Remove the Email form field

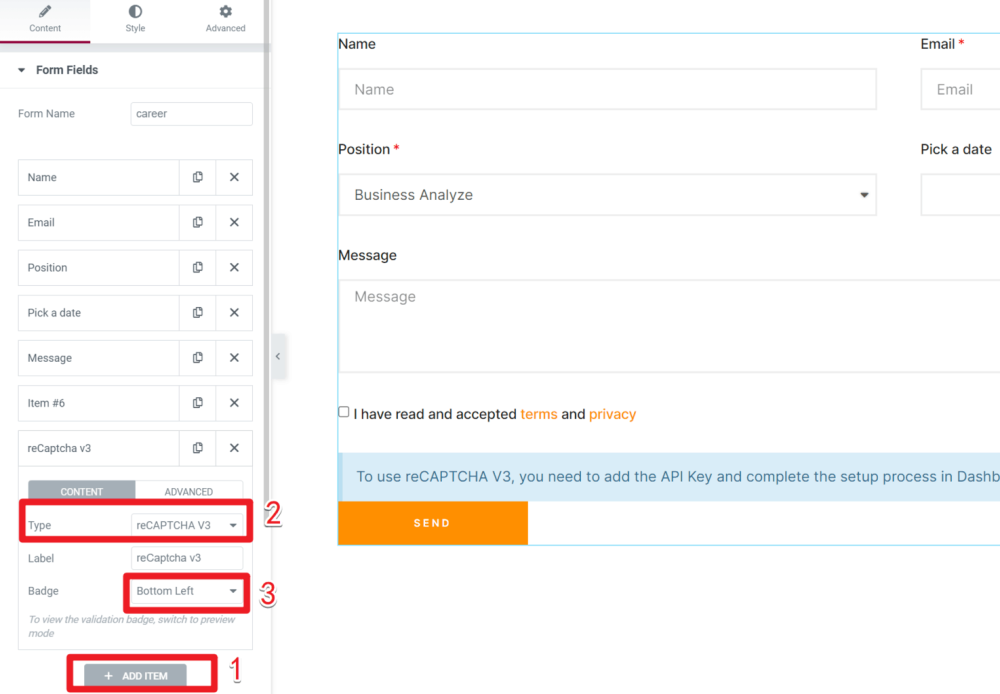234,223
